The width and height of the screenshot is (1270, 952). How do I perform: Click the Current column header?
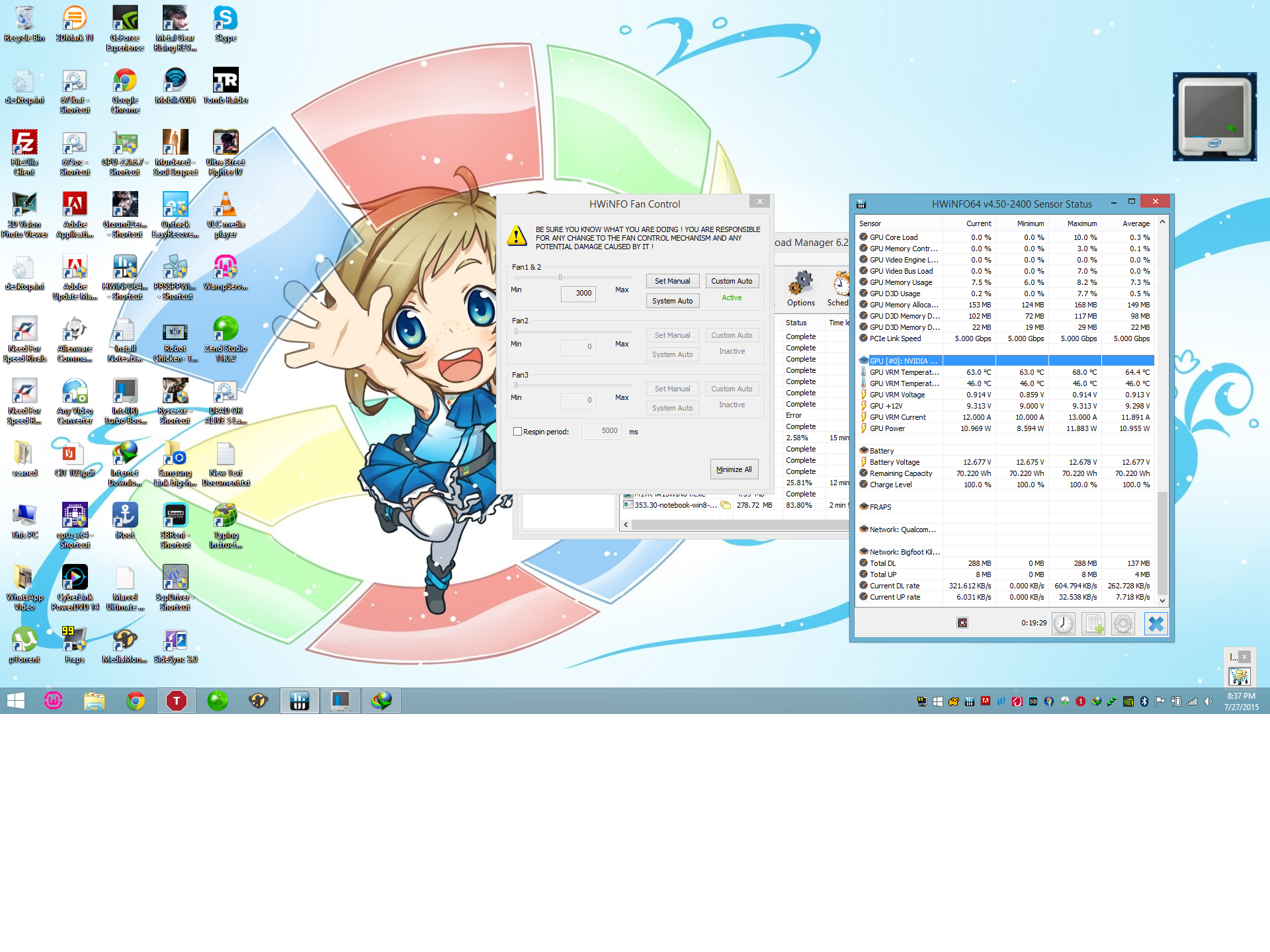[x=969, y=223]
